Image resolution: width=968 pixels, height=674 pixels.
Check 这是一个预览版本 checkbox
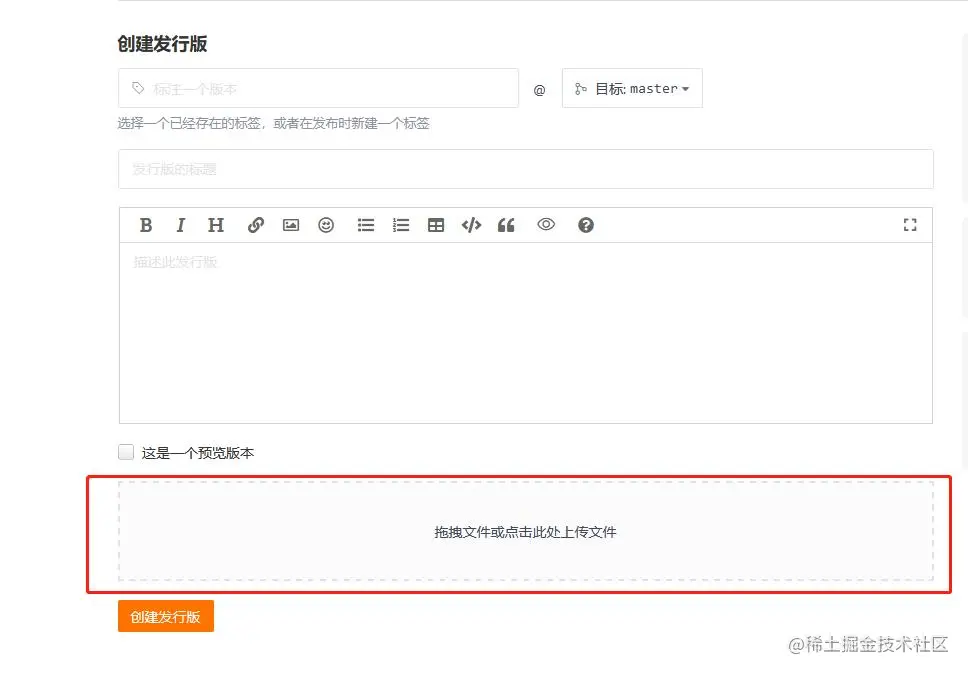click(126, 452)
